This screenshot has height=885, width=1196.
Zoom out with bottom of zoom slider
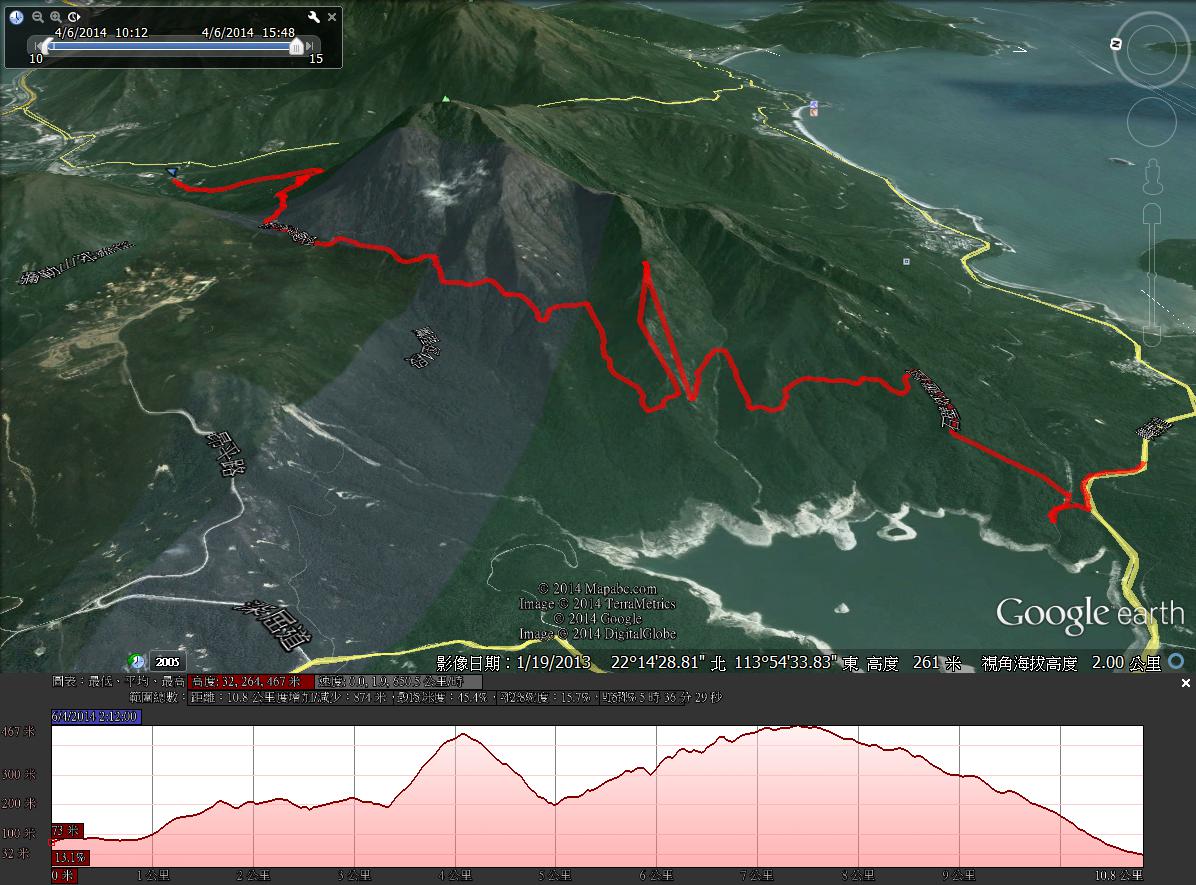pyautogui.click(x=1152, y=336)
